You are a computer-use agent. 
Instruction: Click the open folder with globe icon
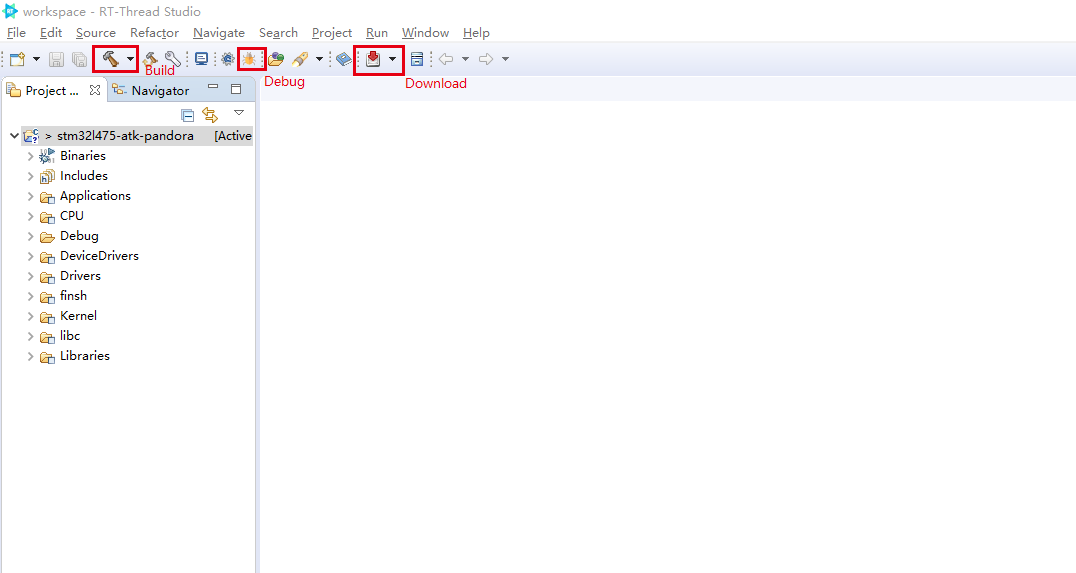point(277,60)
